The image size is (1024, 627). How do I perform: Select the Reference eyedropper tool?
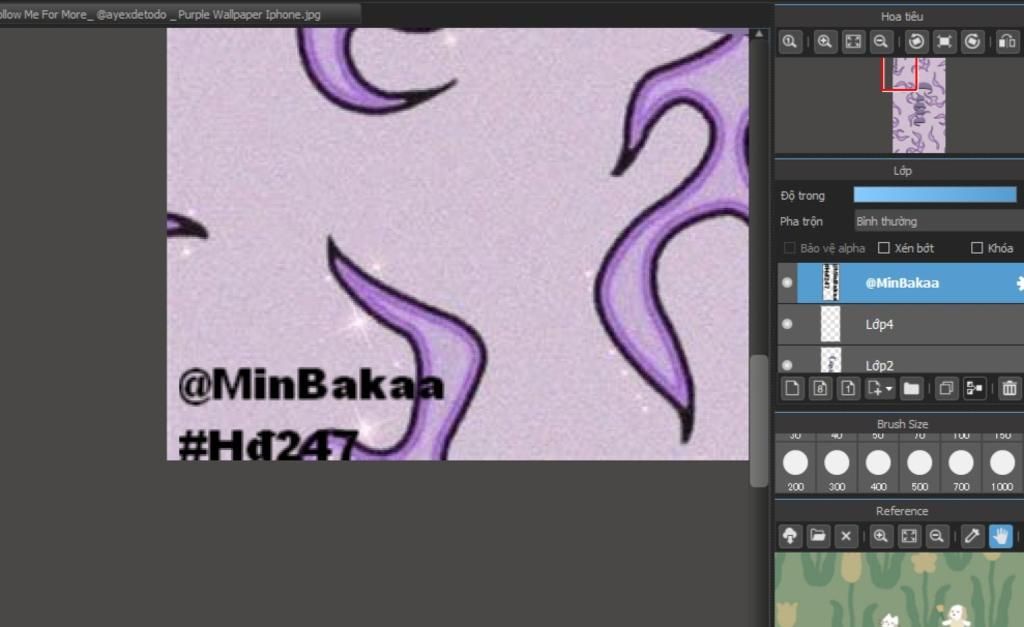point(972,536)
